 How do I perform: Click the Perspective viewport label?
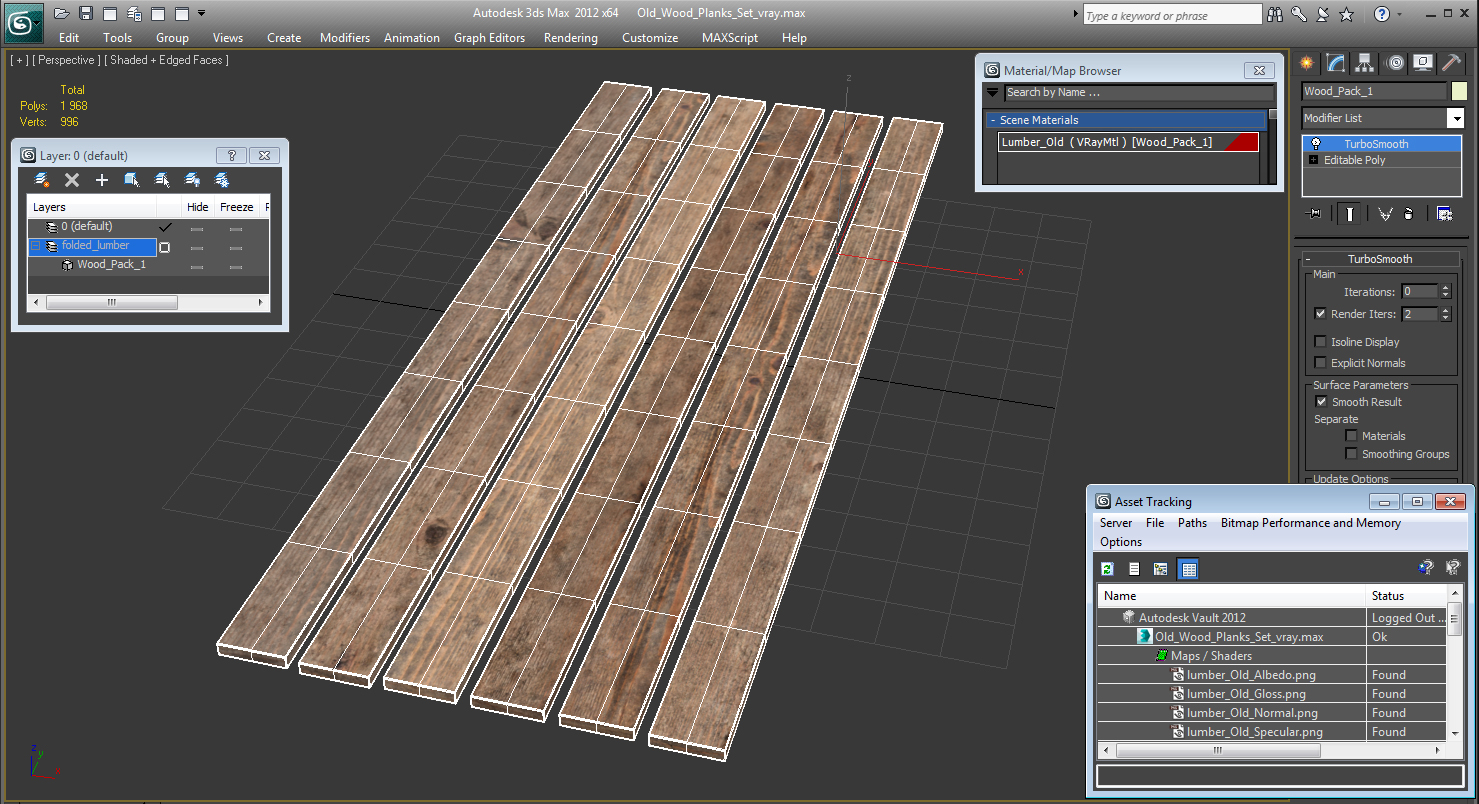click(65, 60)
